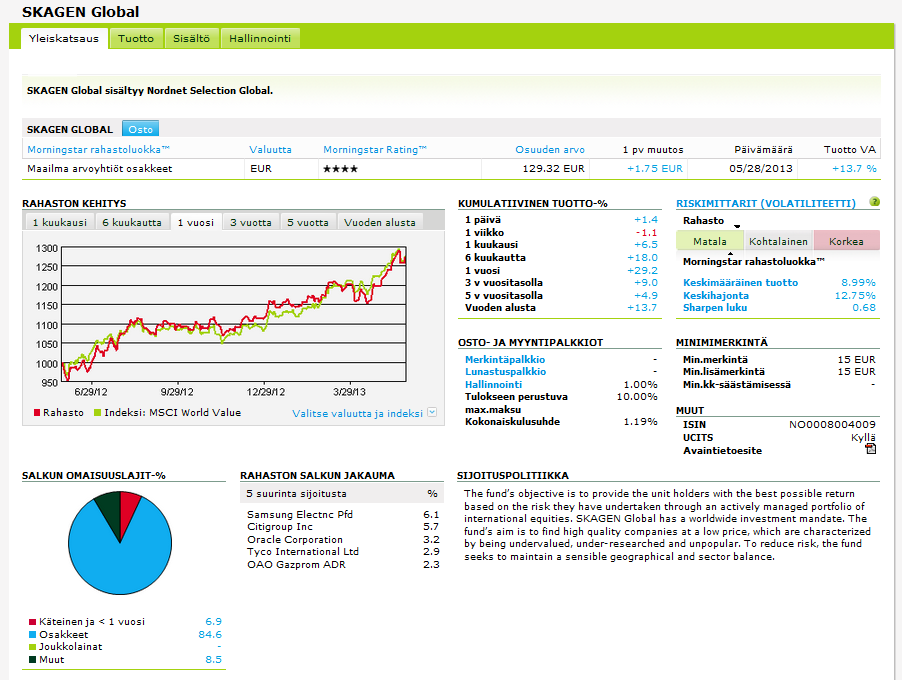The height and width of the screenshot is (680, 902).
Task: Open the volatility help question-mark icon
Action: coord(874,202)
